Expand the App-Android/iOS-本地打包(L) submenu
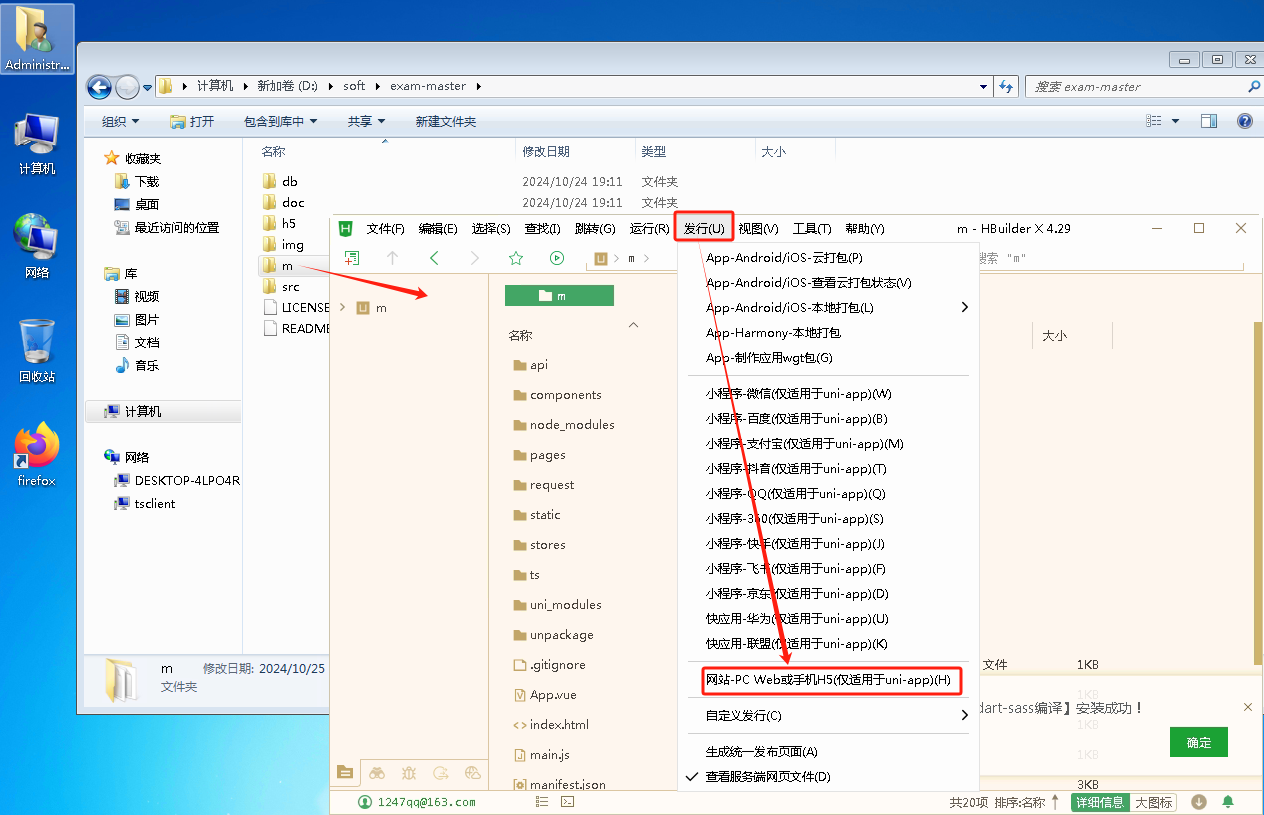This screenshot has height=815, width=1264. point(963,308)
